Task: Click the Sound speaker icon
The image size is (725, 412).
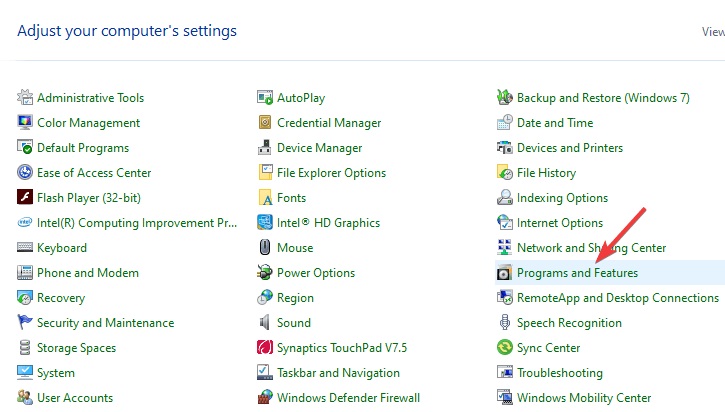Action: (x=265, y=322)
